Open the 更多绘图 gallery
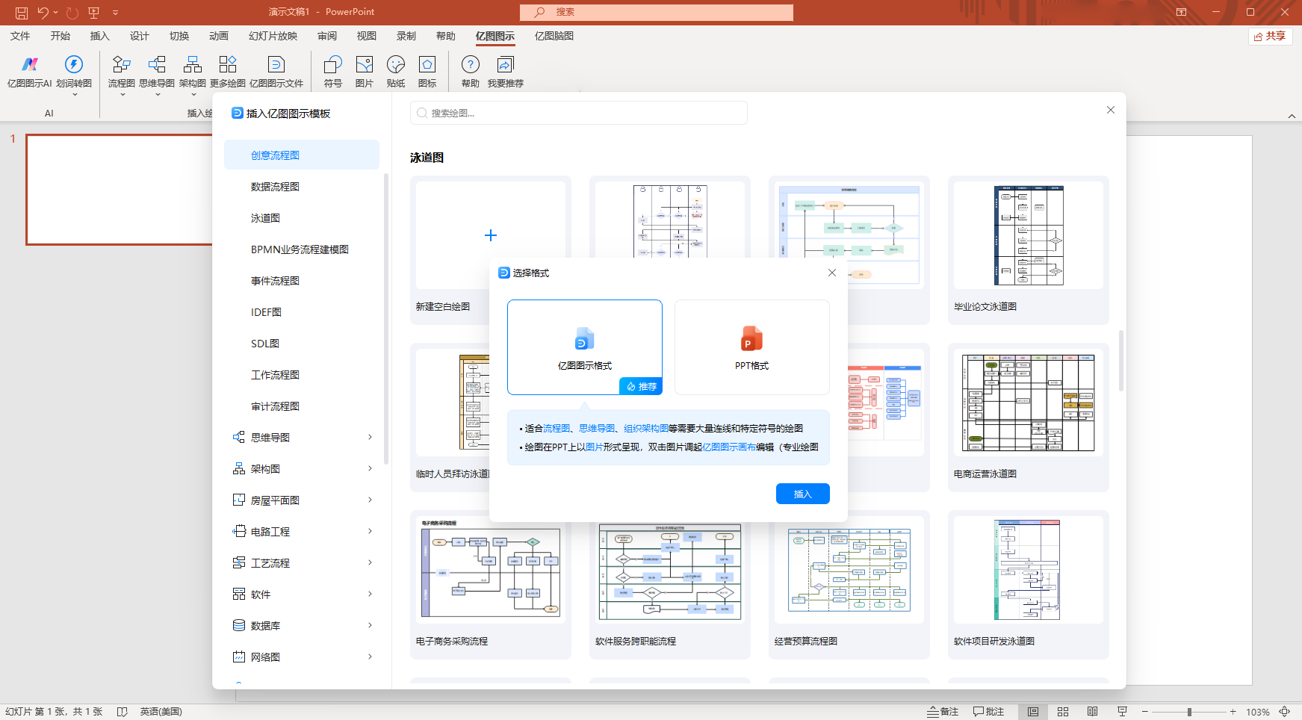The height and width of the screenshot is (720, 1302). (x=227, y=70)
